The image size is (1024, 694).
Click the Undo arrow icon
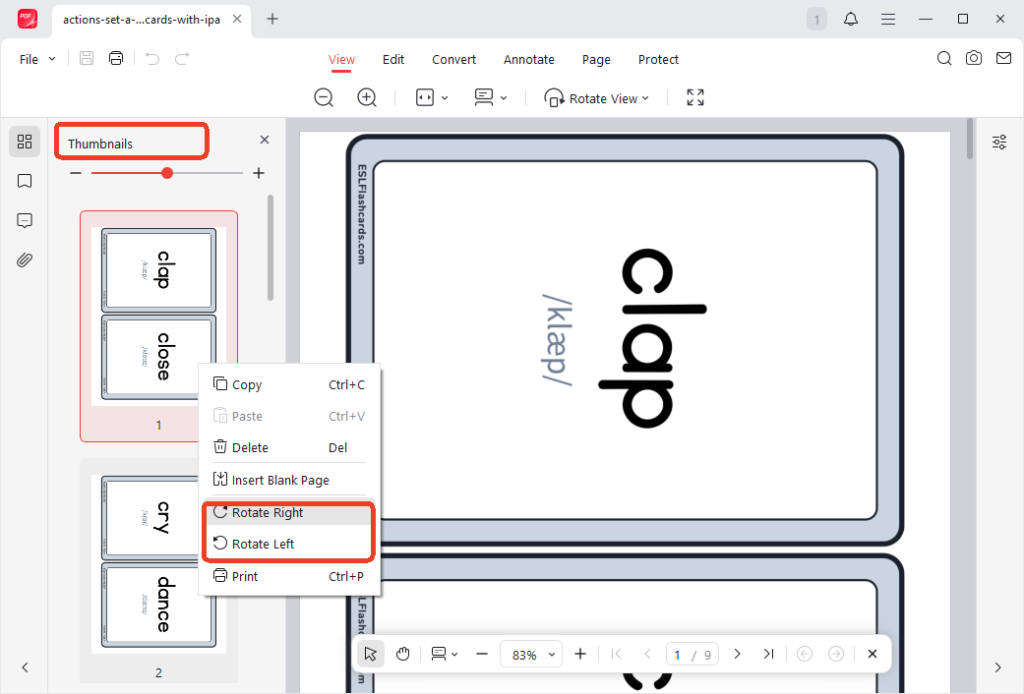(152, 58)
